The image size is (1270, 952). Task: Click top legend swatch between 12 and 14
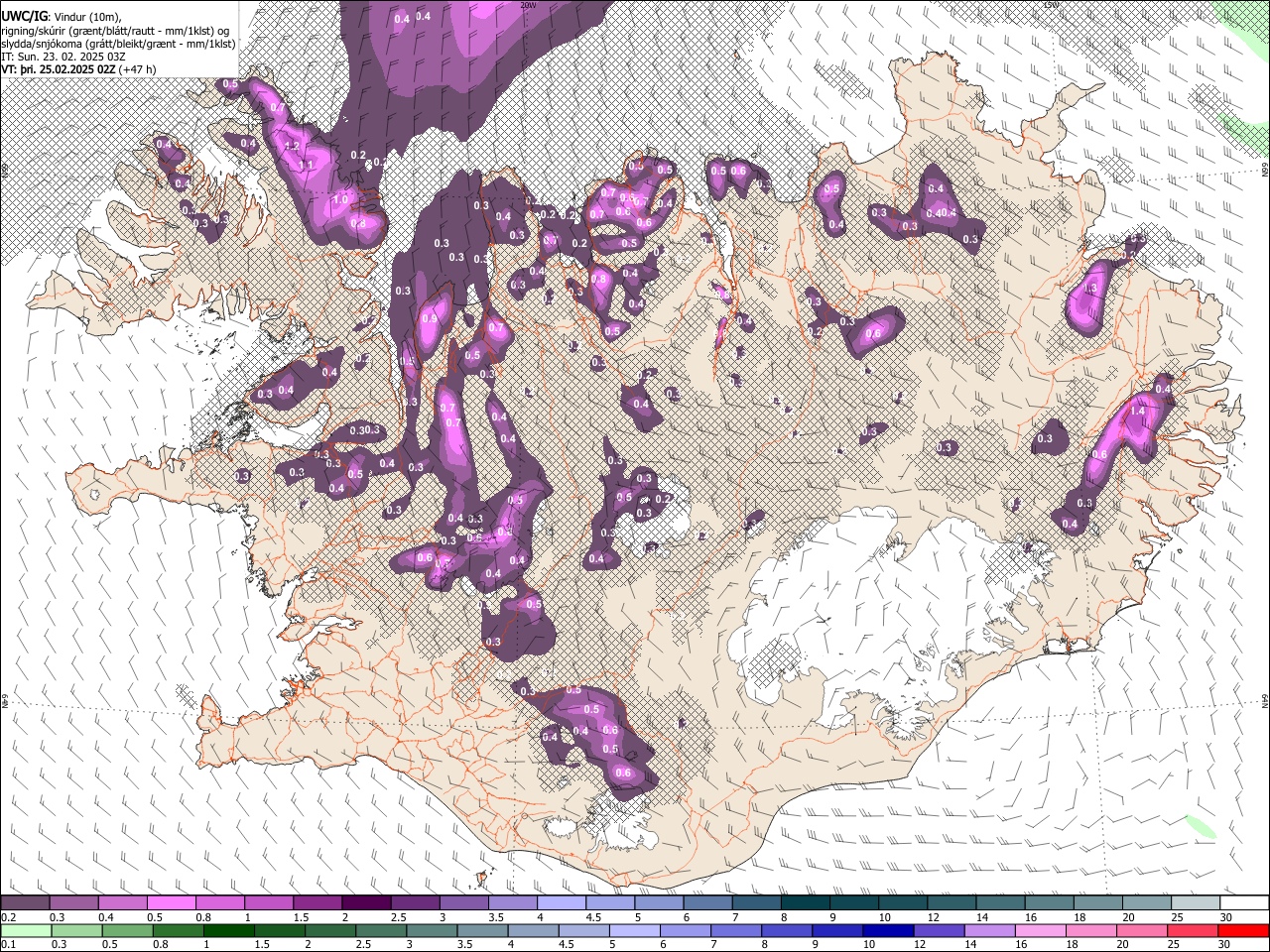(952, 903)
